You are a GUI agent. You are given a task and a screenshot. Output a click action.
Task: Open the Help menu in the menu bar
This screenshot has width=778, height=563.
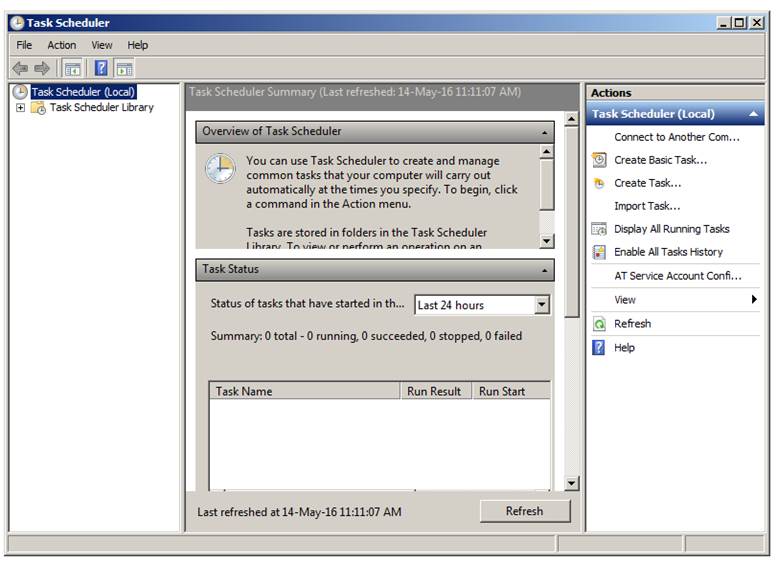point(137,45)
